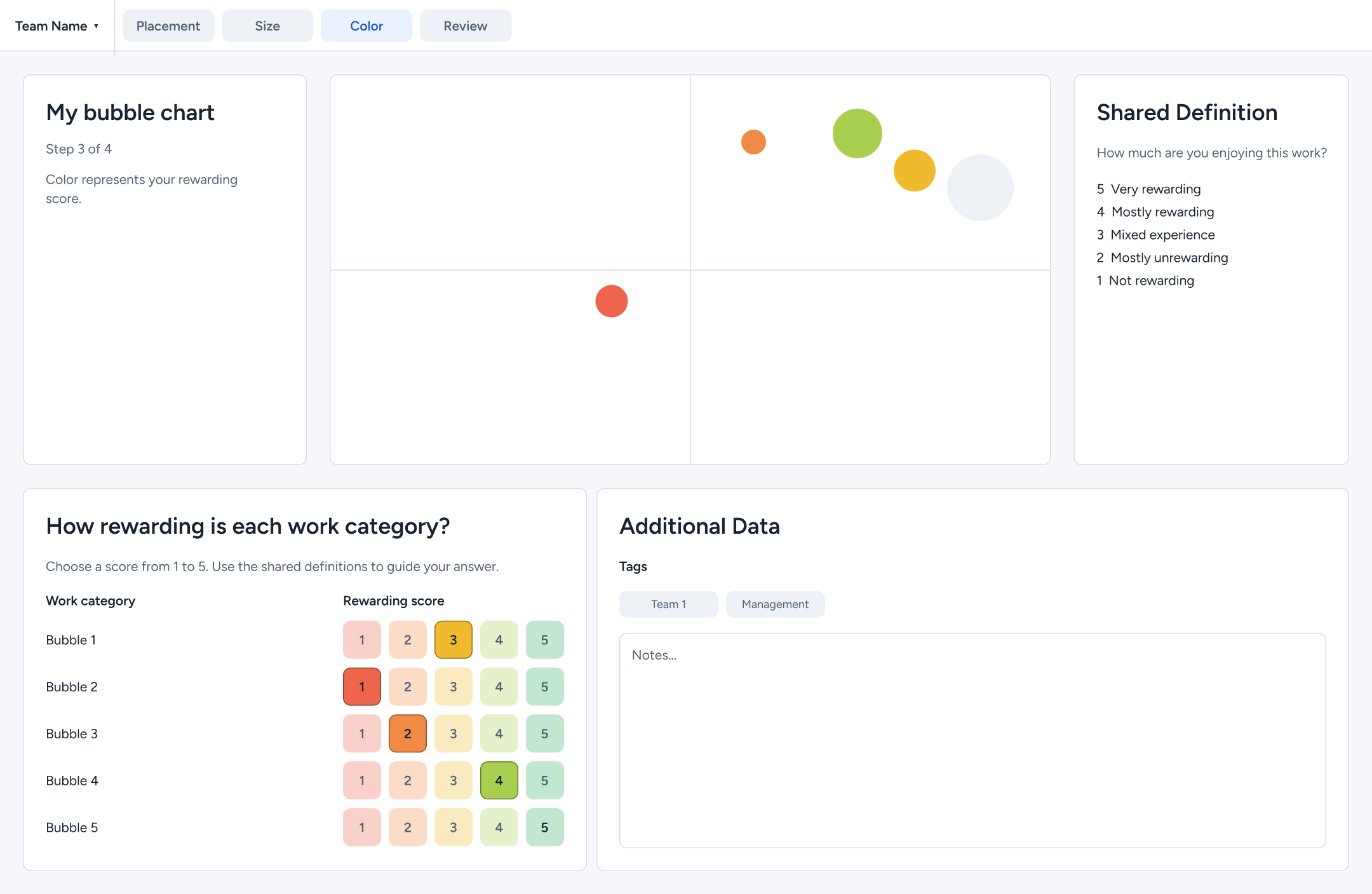Rate Bubble 2 with score 2
This screenshot has height=894, width=1372.
pos(408,687)
